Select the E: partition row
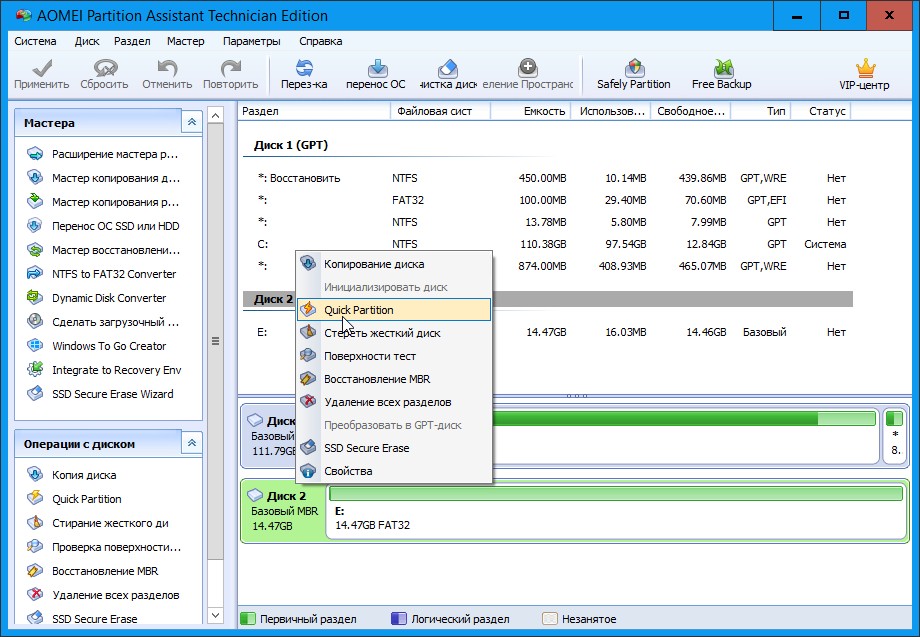The height and width of the screenshot is (637, 920). [548, 332]
